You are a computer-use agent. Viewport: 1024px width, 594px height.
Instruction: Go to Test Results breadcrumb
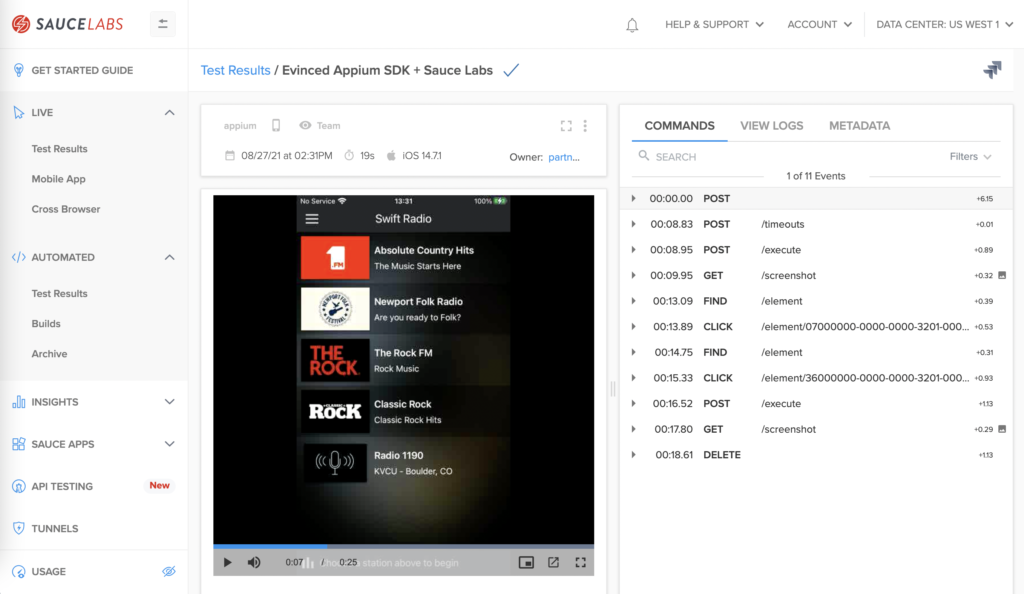235,70
